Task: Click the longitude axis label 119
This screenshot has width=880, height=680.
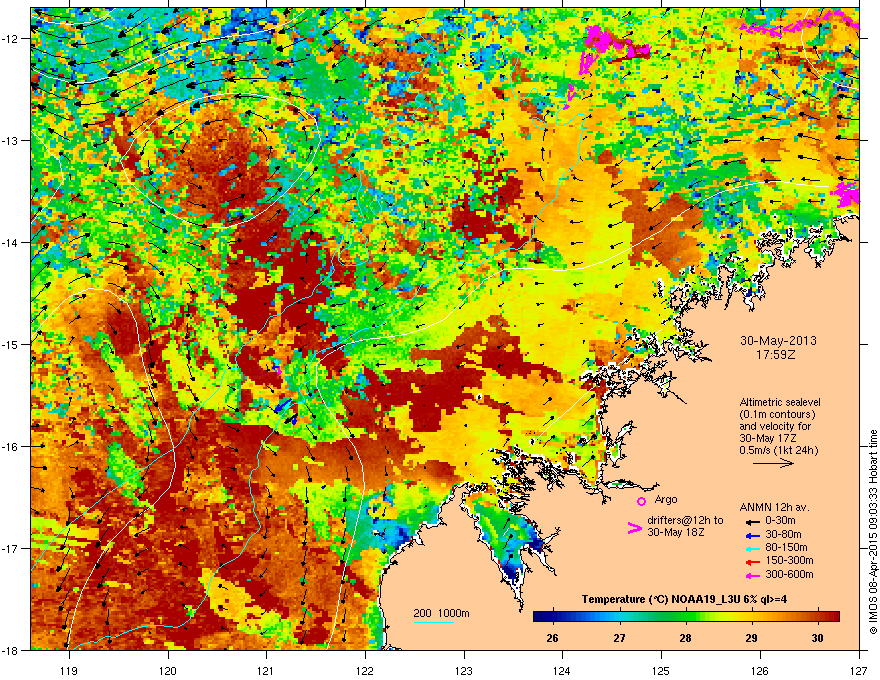Action: tap(69, 670)
